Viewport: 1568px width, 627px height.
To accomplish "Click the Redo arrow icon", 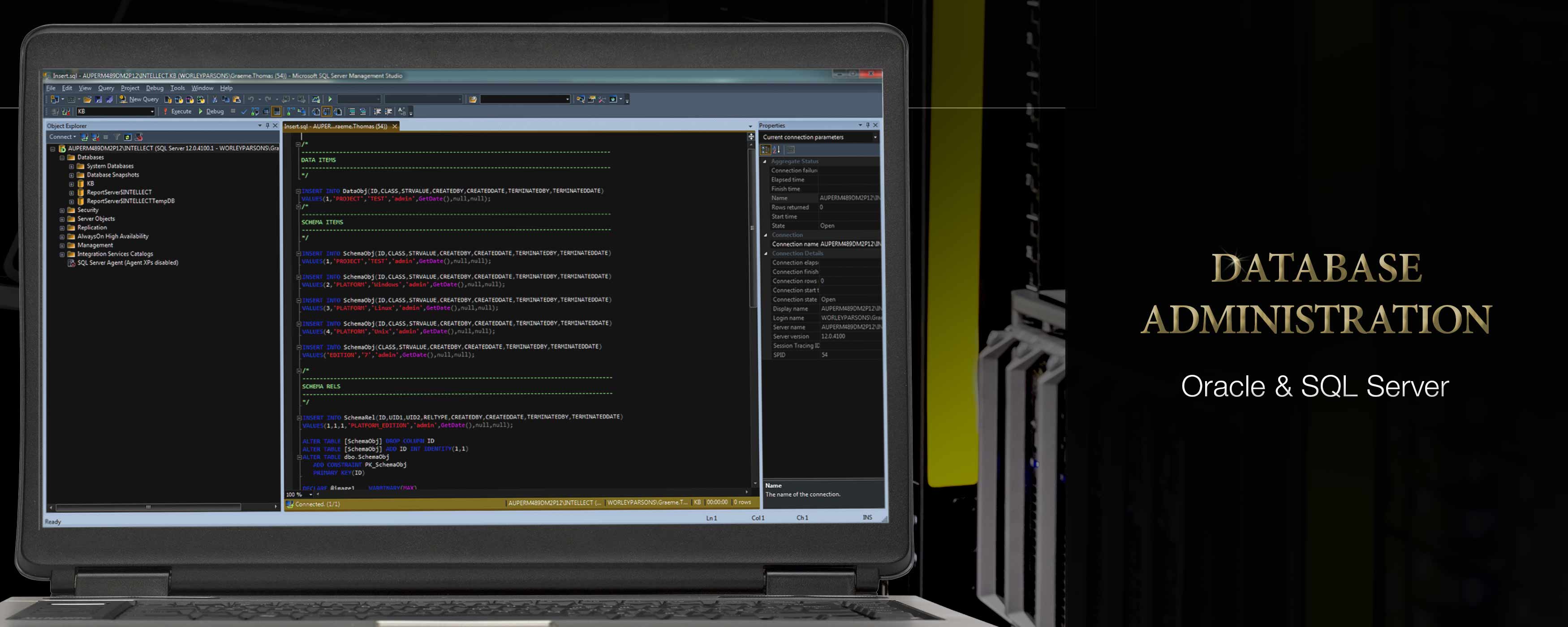I will [x=268, y=99].
